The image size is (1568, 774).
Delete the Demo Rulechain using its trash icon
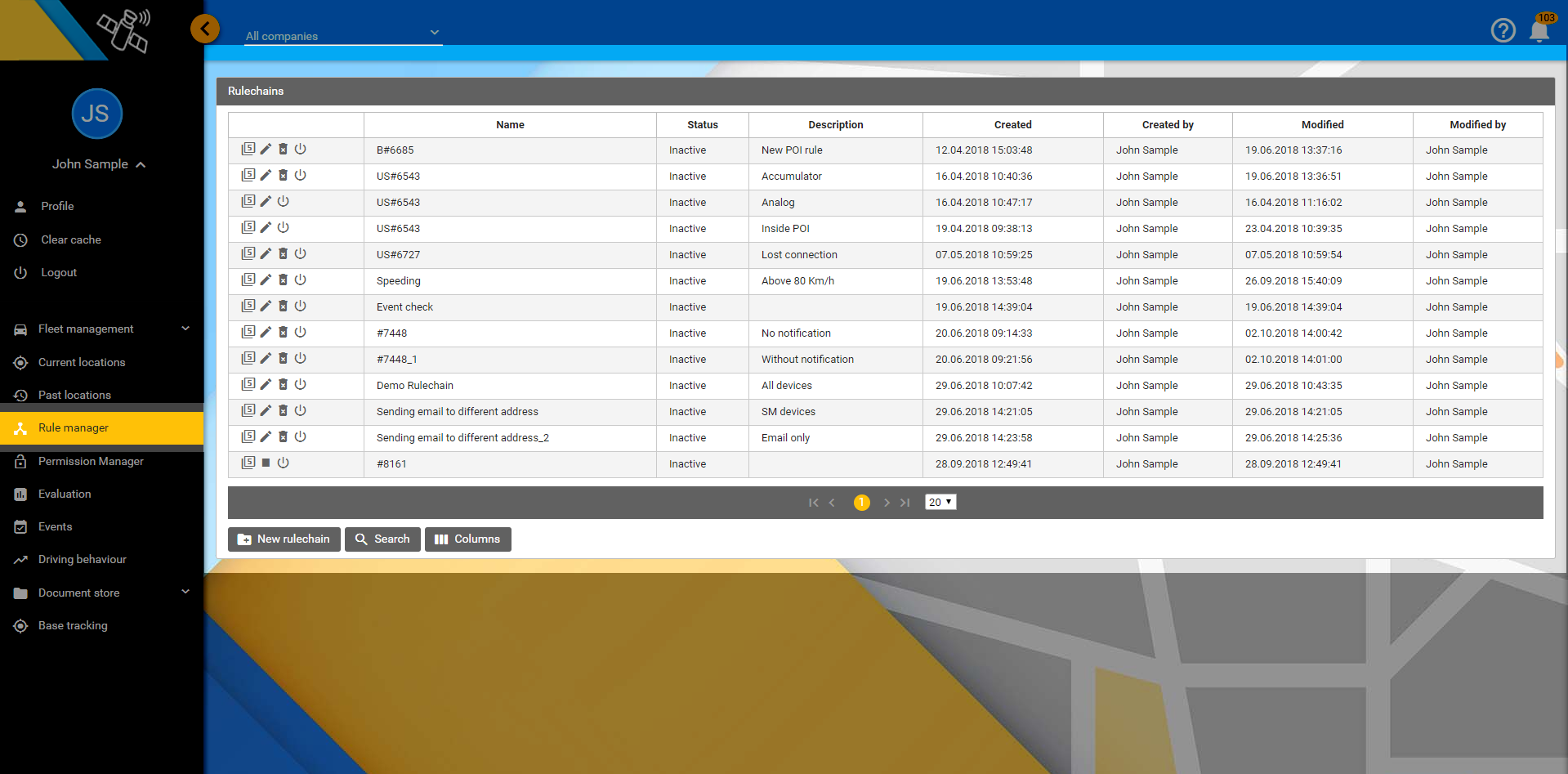pyautogui.click(x=283, y=385)
